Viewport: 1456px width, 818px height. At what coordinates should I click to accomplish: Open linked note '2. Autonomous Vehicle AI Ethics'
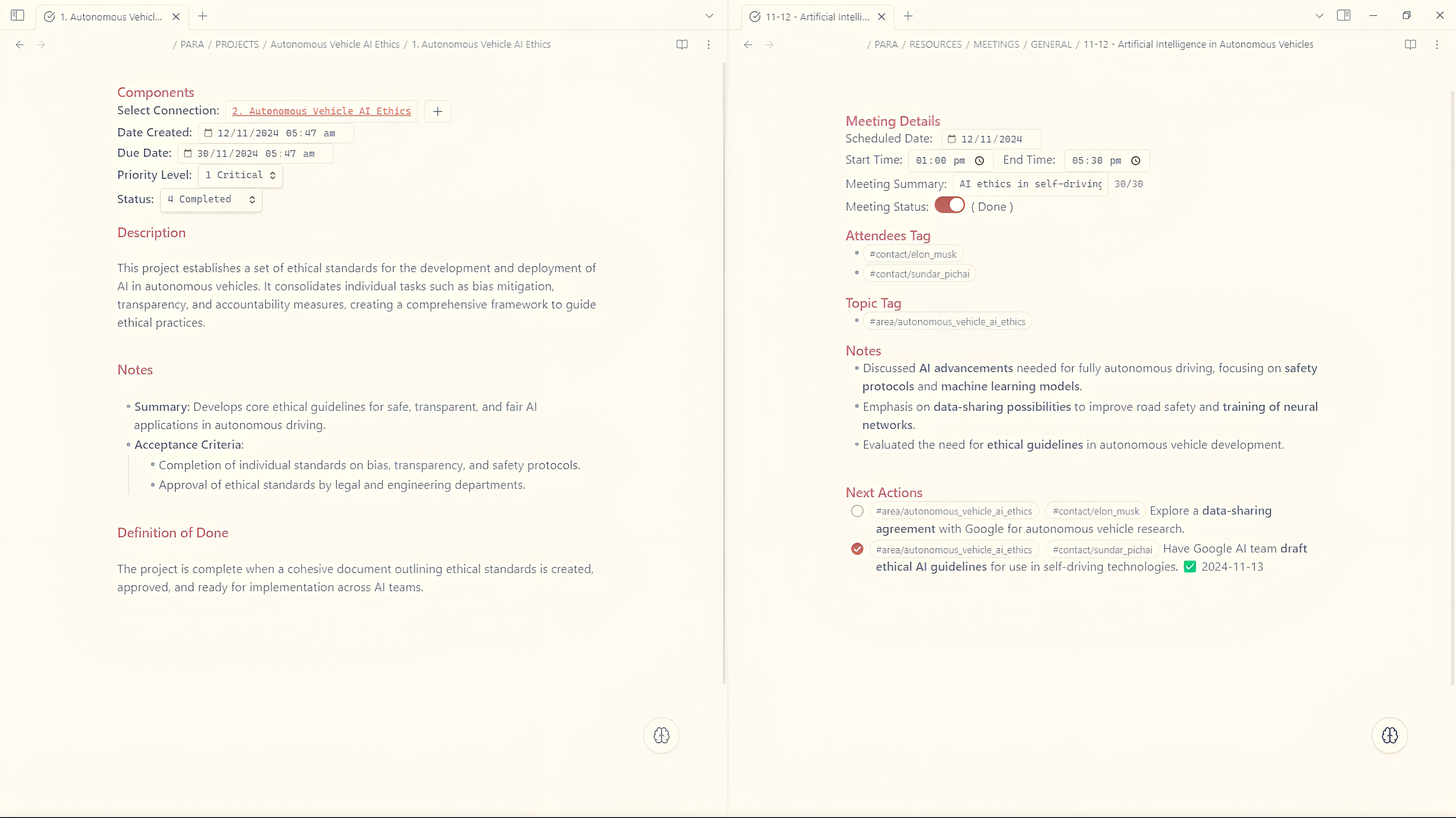(321, 111)
